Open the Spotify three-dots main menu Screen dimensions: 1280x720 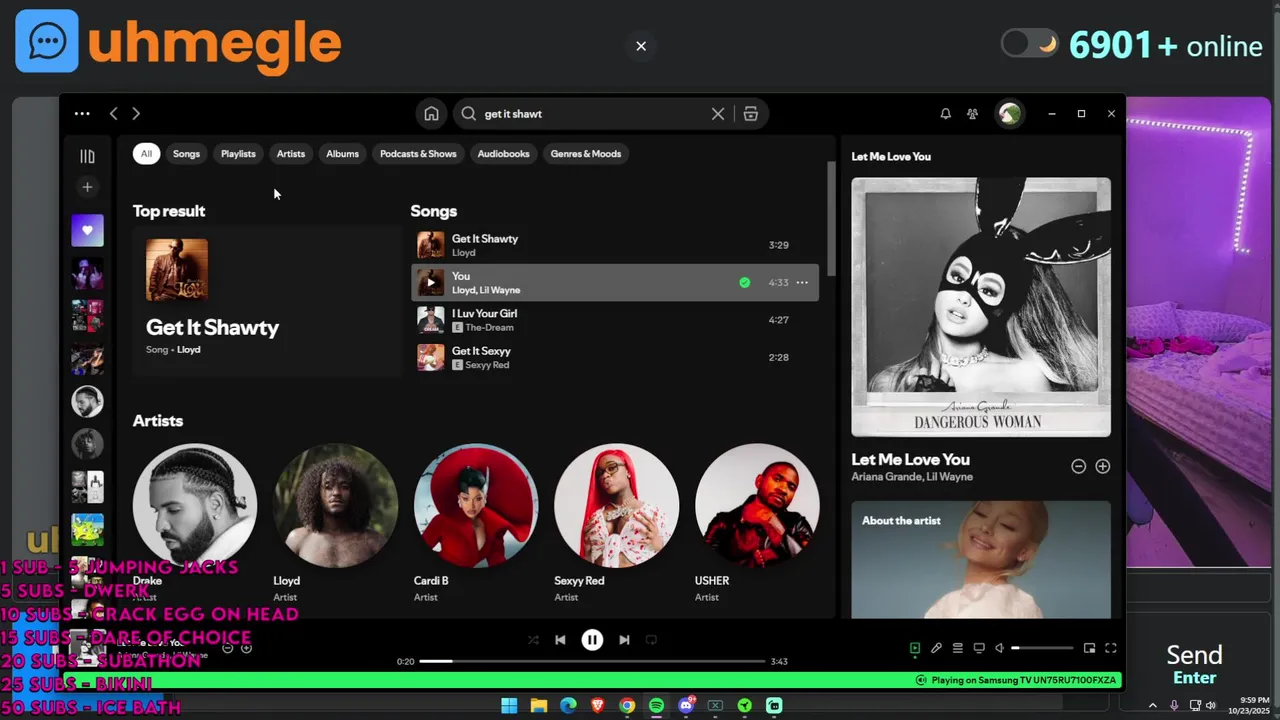(82, 114)
